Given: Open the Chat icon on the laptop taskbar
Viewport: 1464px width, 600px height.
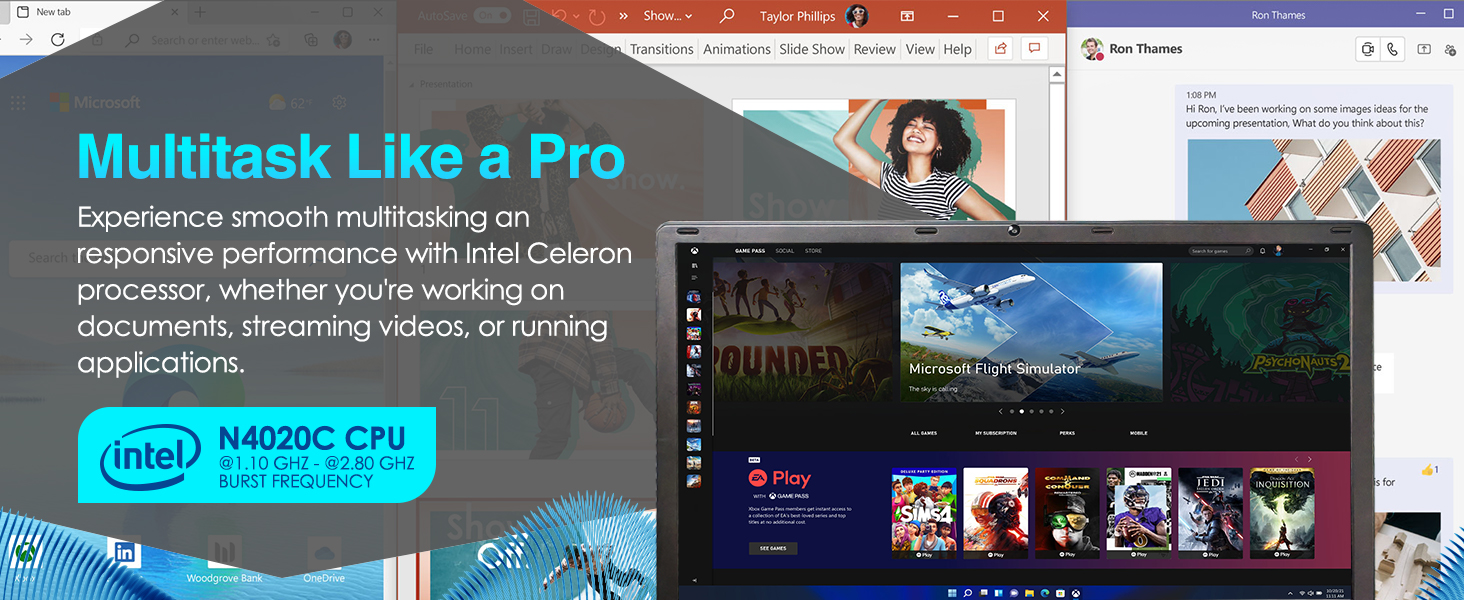Looking at the screenshot, I should [x=1014, y=593].
